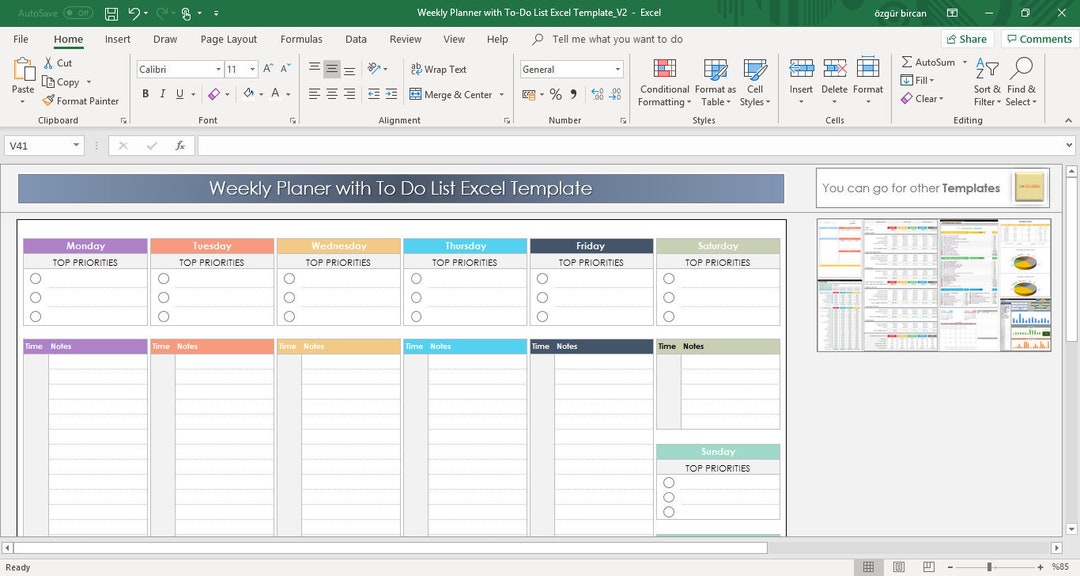This screenshot has width=1080, height=576.
Task: Select Sunday's first priority radio button
Action: click(668, 482)
